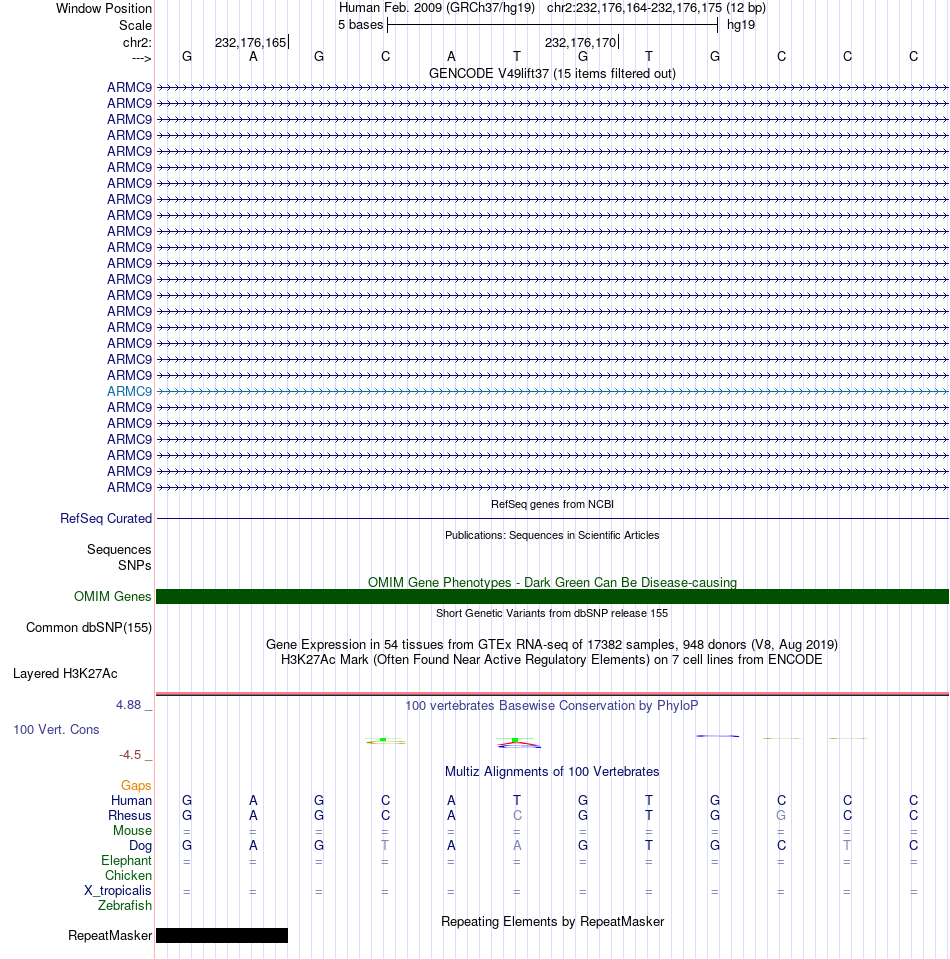Click the Sequences track label

pyautogui.click(x=119, y=550)
